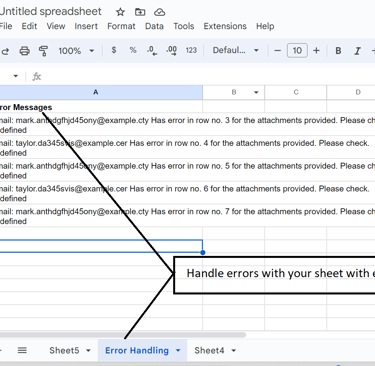Increase font size with plus button

(x=316, y=51)
